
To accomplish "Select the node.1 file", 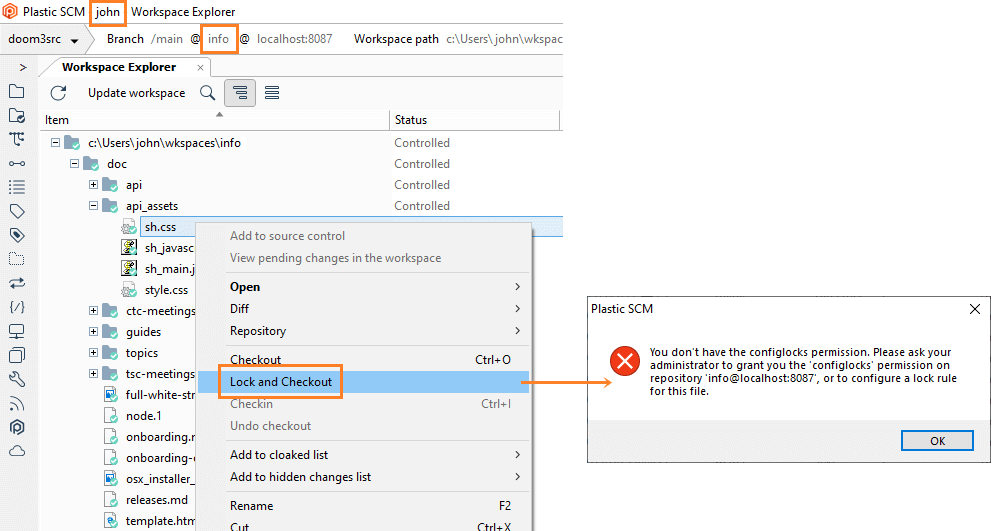I will [x=143, y=416].
